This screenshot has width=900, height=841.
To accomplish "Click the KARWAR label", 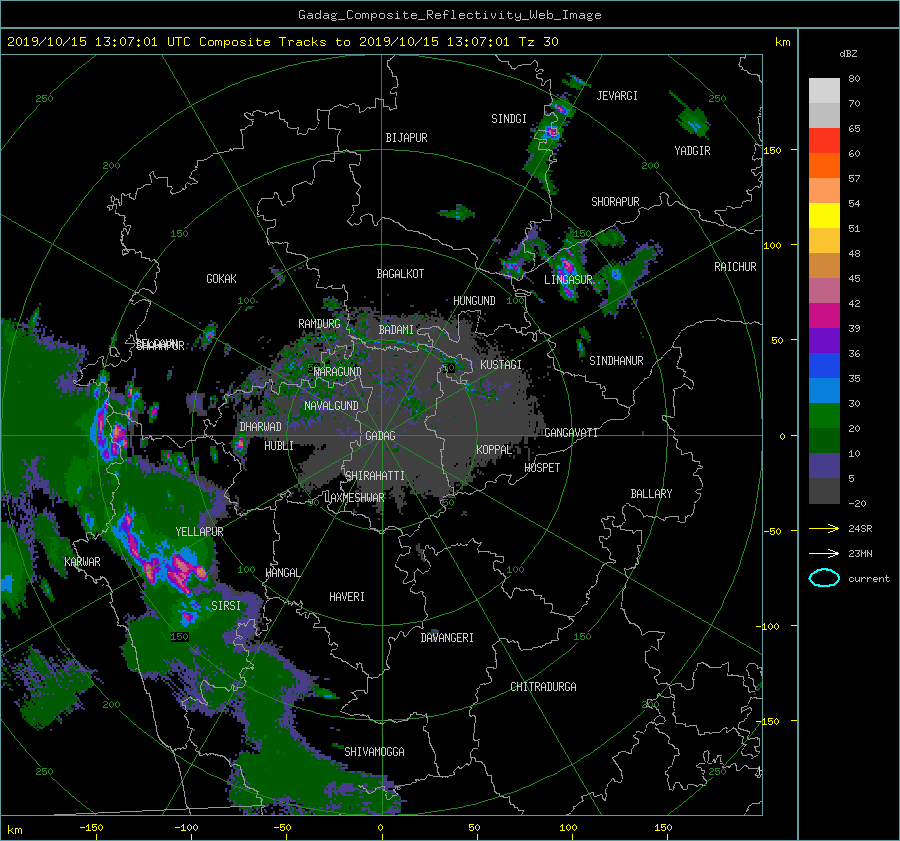I will pos(82,562).
